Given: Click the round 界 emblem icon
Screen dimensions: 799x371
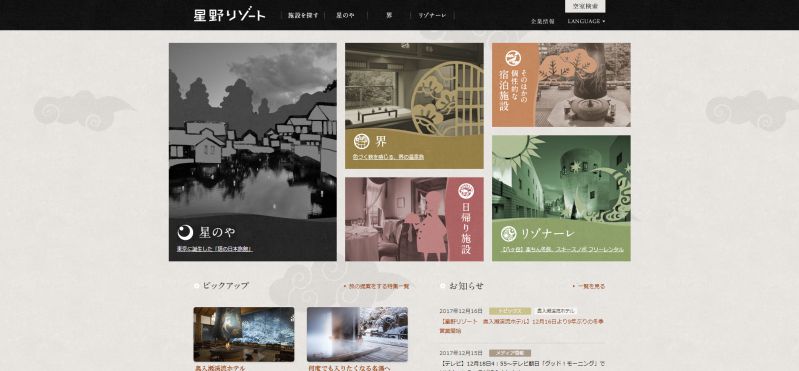Looking at the screenshot, I should (x=361, y=141).
